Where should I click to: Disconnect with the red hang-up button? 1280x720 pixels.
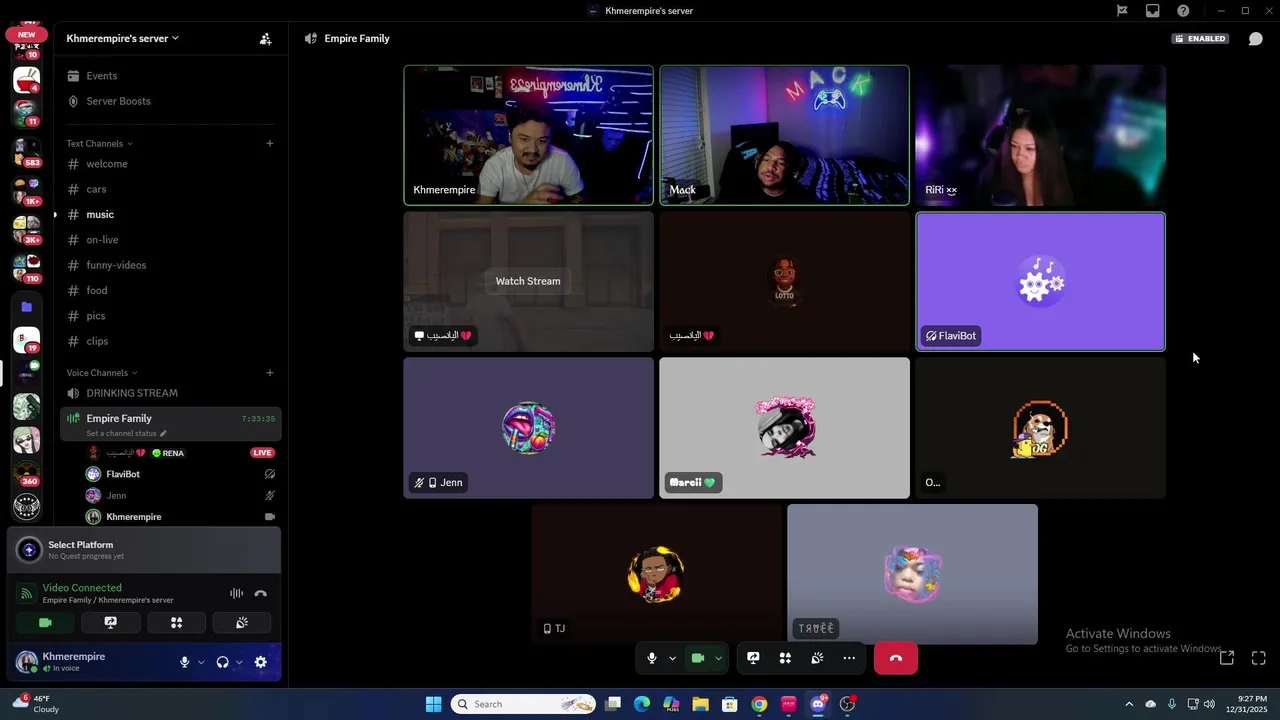point(896,658)
